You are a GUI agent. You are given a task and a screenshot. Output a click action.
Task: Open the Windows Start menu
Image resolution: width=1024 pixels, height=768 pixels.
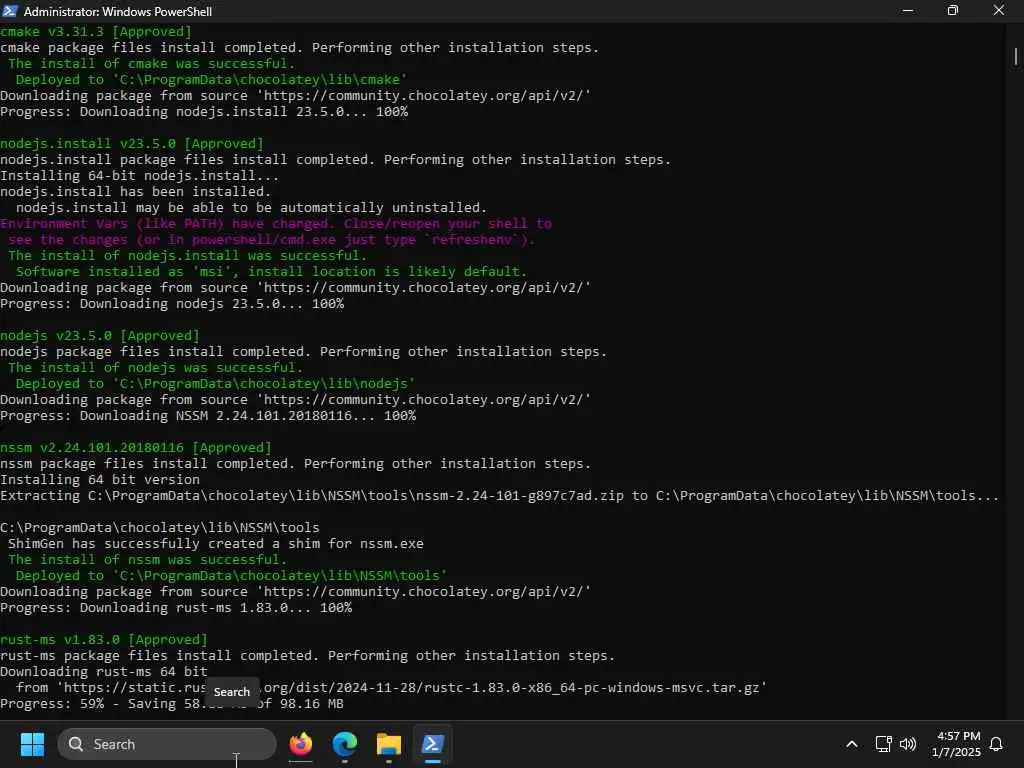point(32,744)
